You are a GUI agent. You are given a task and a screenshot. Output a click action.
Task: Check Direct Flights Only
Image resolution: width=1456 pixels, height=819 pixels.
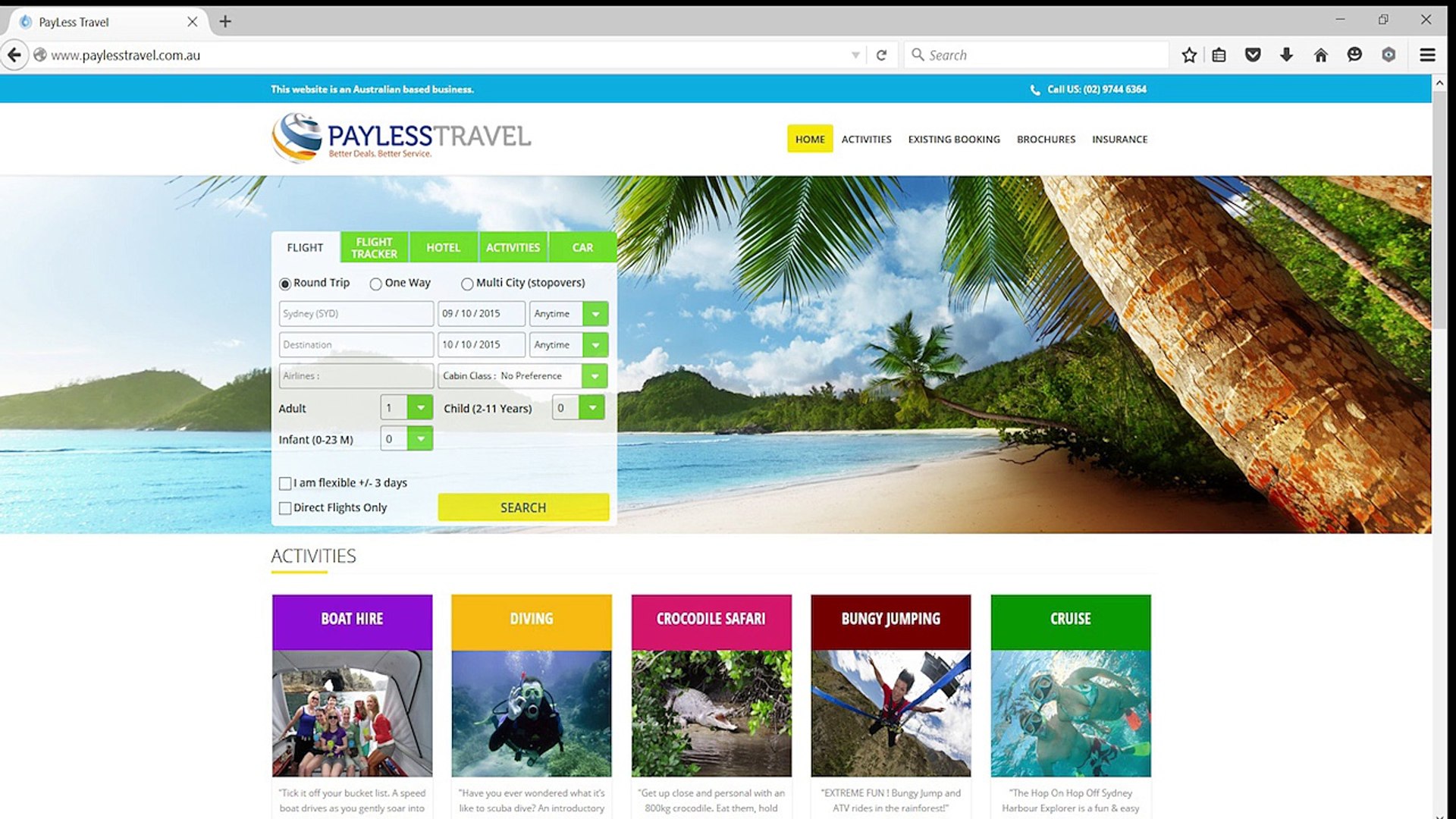click(x=285, y=508)
